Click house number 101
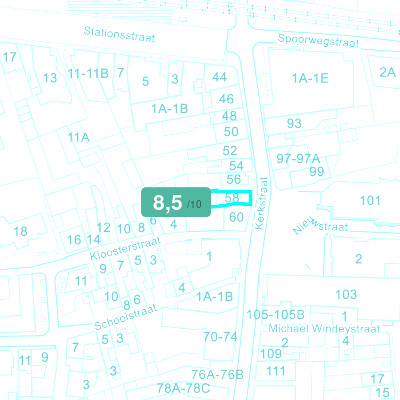 [370, 201]
